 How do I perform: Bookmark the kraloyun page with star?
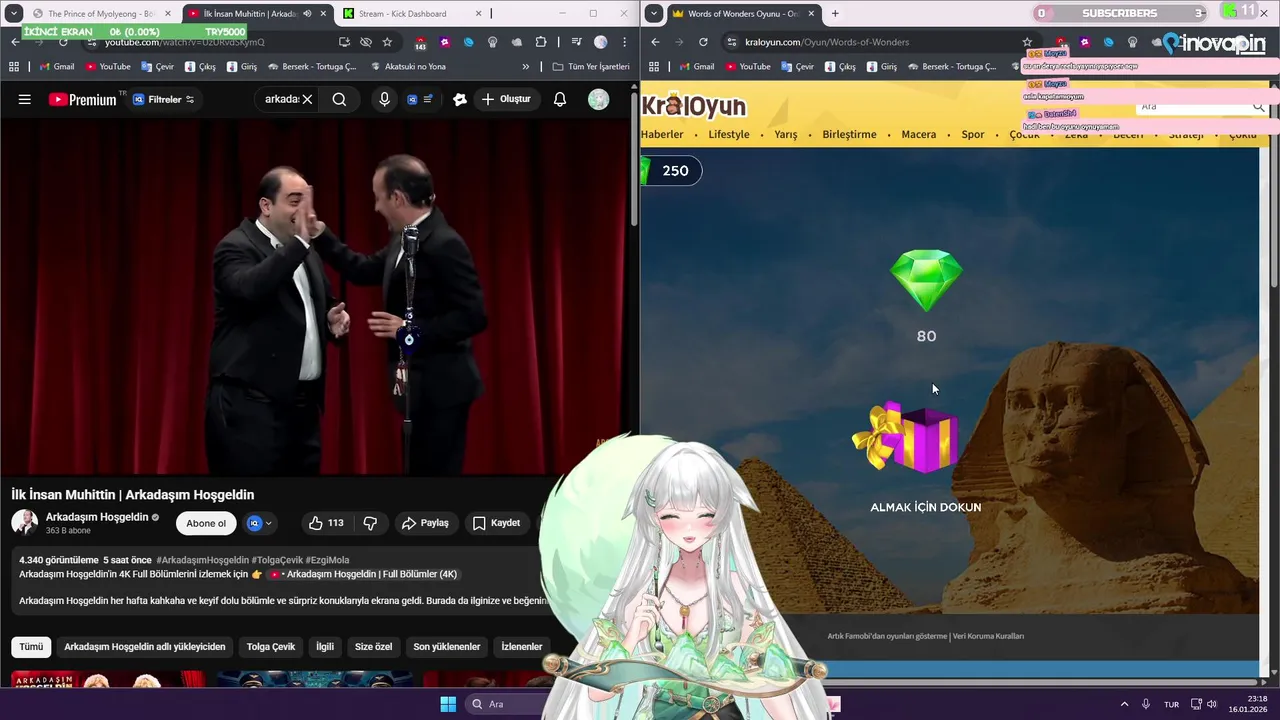click(1027, 42)
